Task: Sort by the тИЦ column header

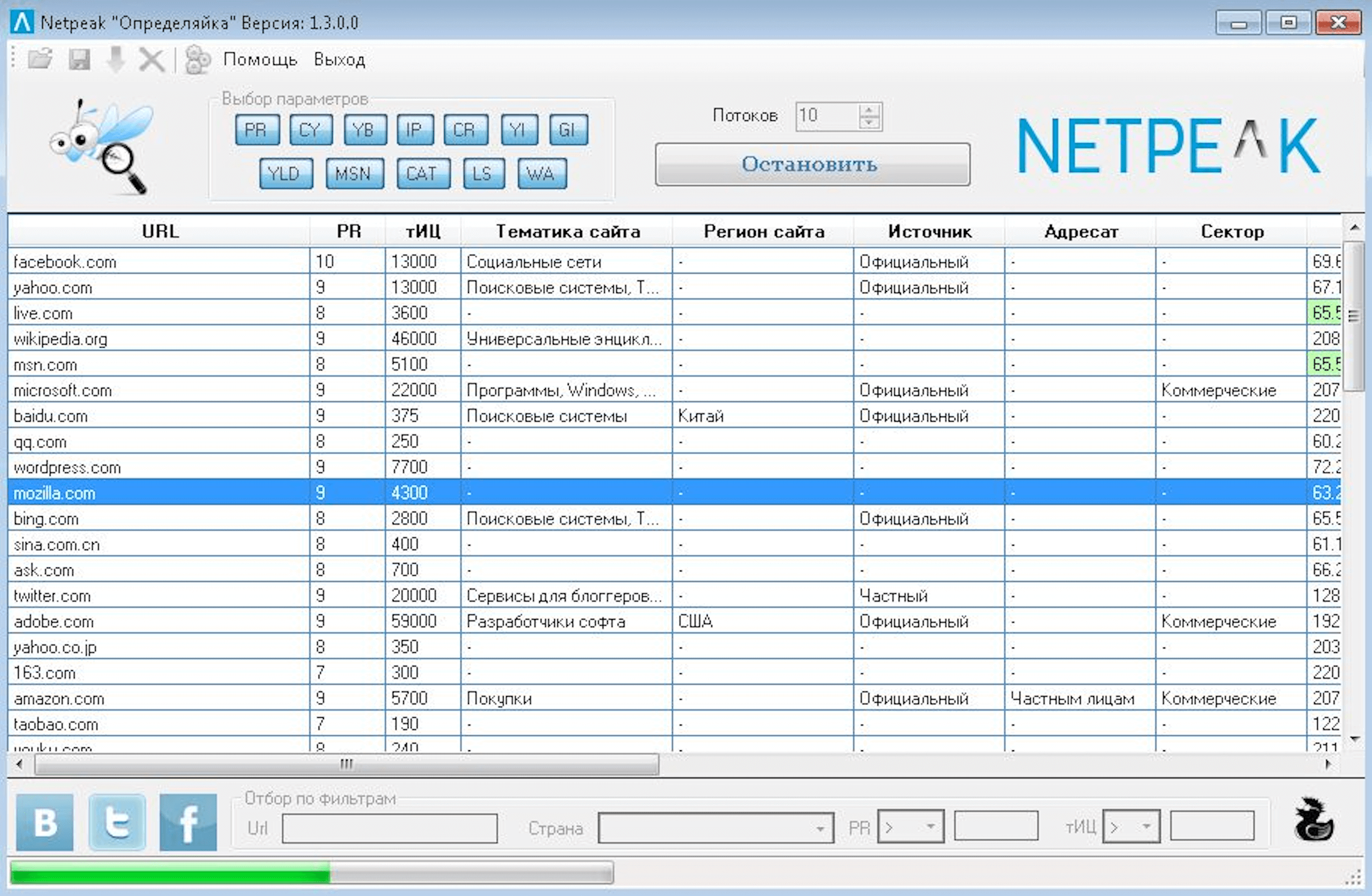Action: tap(423, 231)
